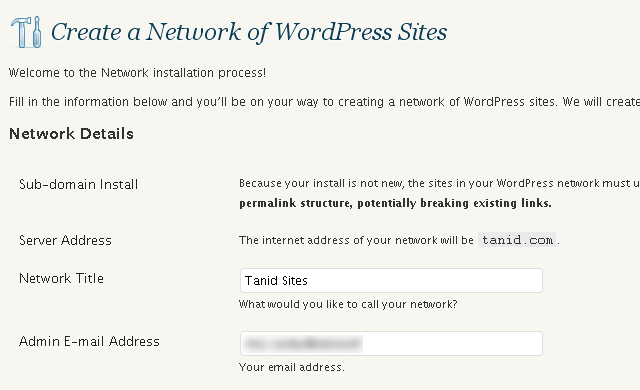640x390 pixels.
Task: Click the 'Server Address' row label
Action: coord(65,240)
